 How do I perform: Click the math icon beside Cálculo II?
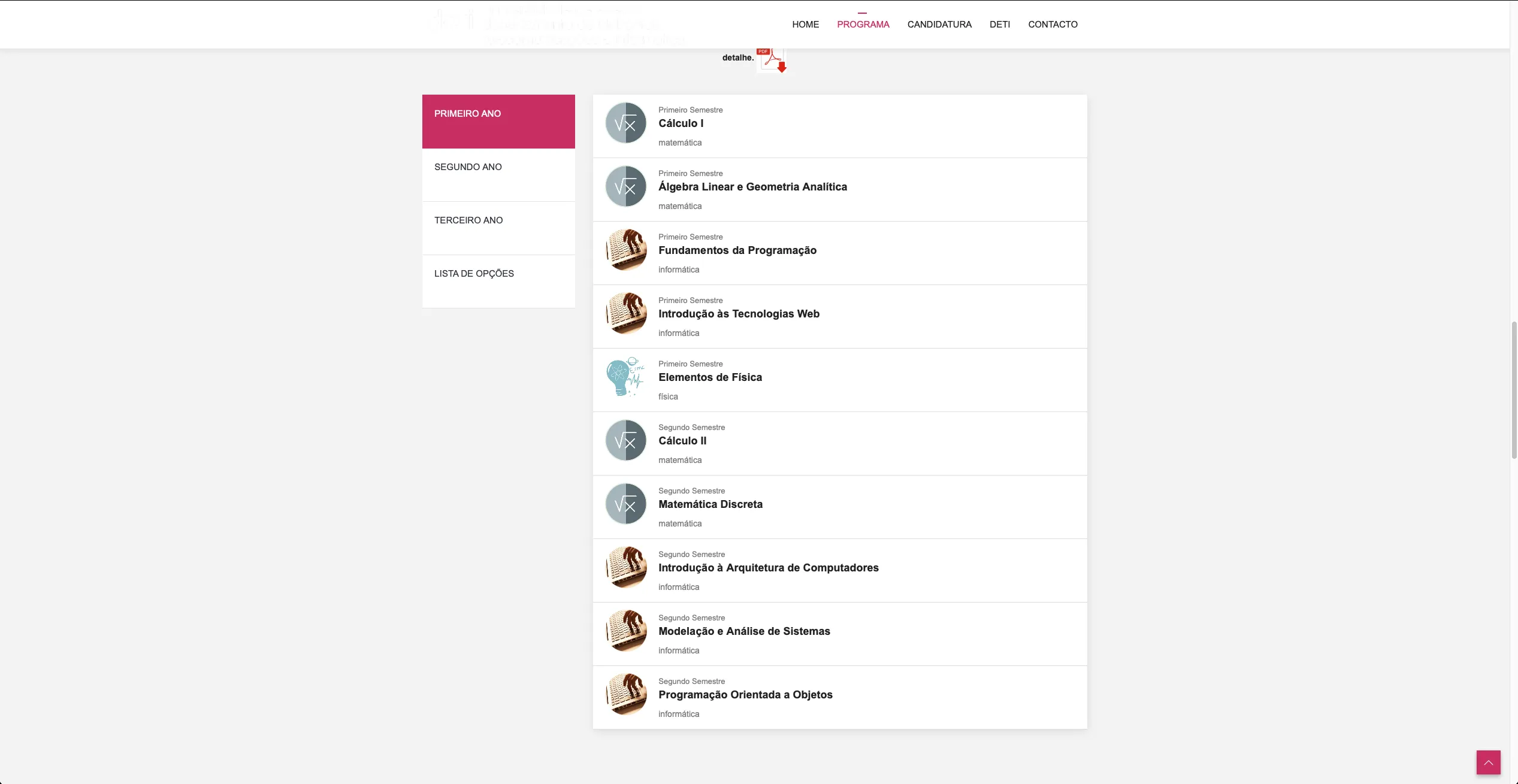click(x=626, y=440)
